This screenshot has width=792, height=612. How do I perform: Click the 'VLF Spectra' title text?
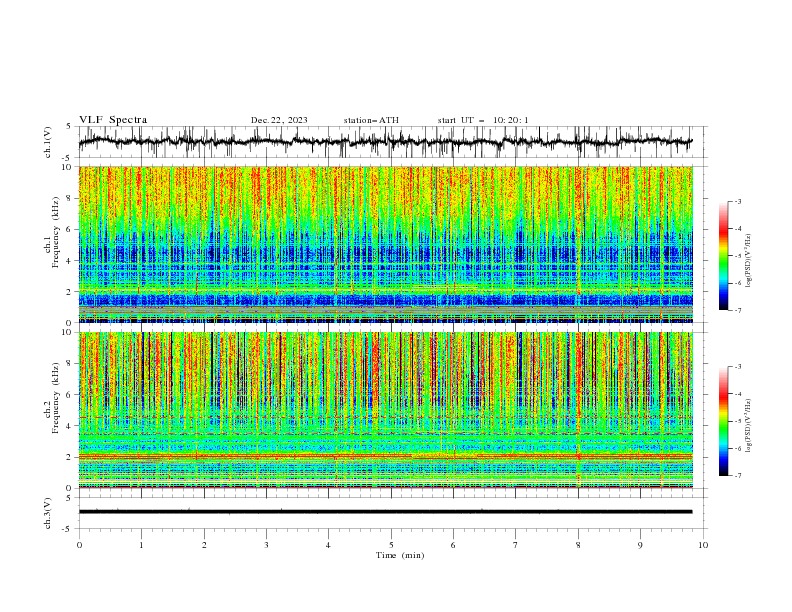click(113, 120)
